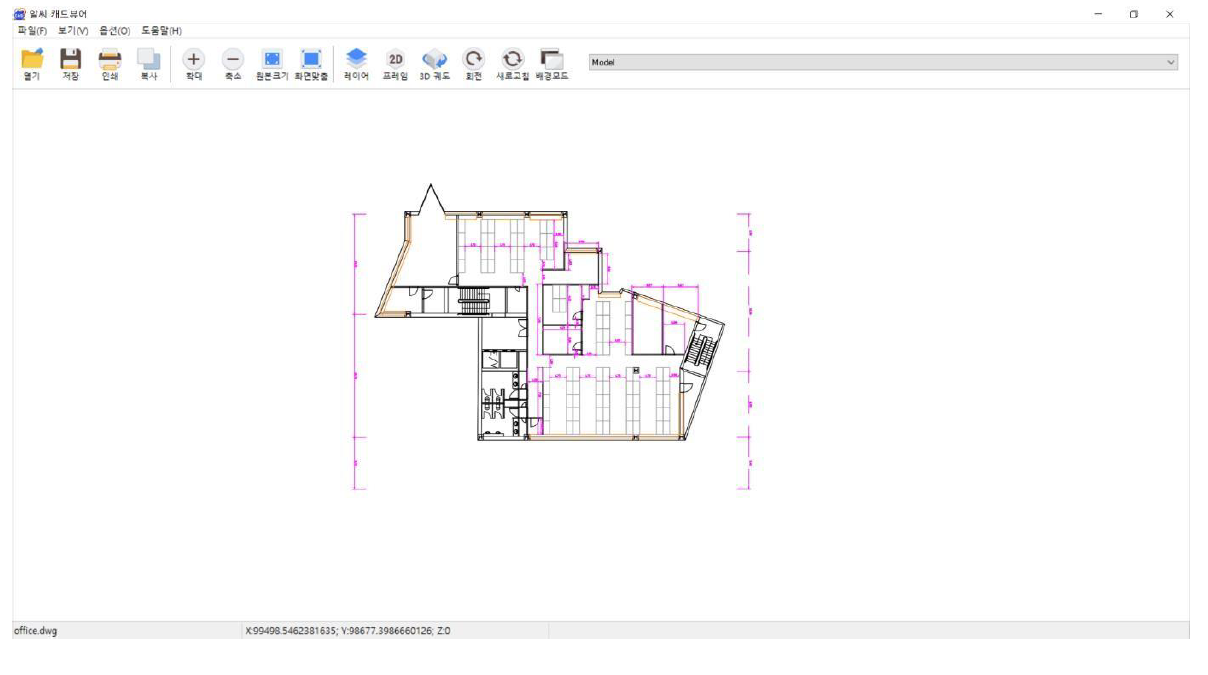
Task: Zoom in with the 확대 plus icon
Action: tap(193, 64)
